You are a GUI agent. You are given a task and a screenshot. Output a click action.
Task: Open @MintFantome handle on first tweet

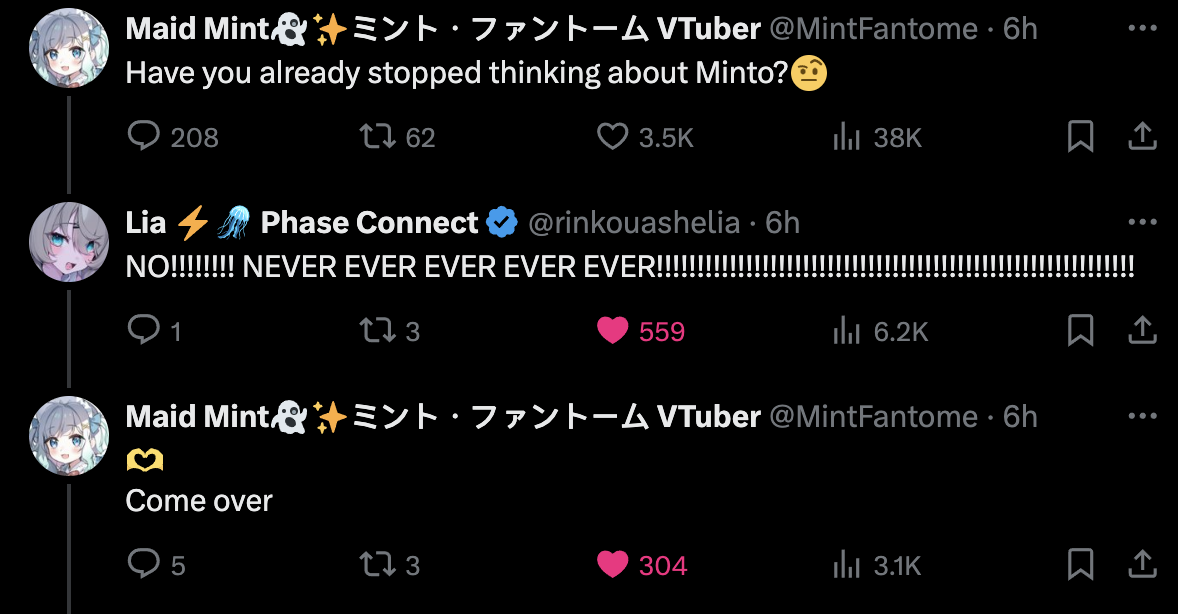click(871, 29)
